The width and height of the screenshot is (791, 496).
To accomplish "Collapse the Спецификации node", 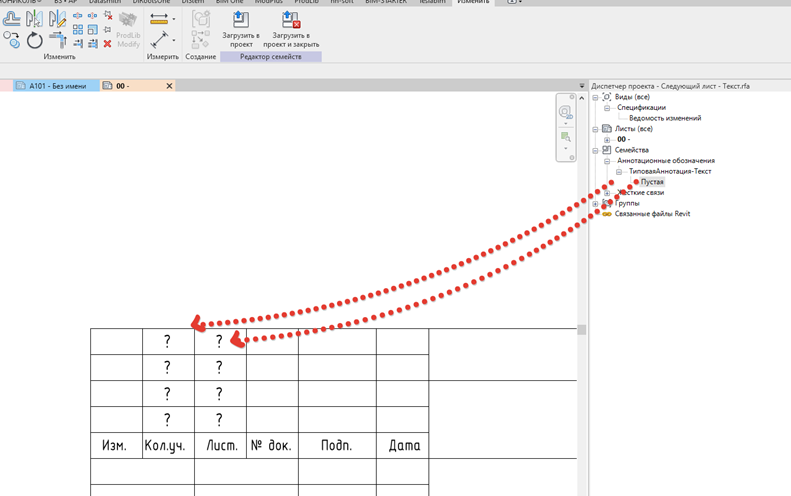I will click(x=607, y=108).
